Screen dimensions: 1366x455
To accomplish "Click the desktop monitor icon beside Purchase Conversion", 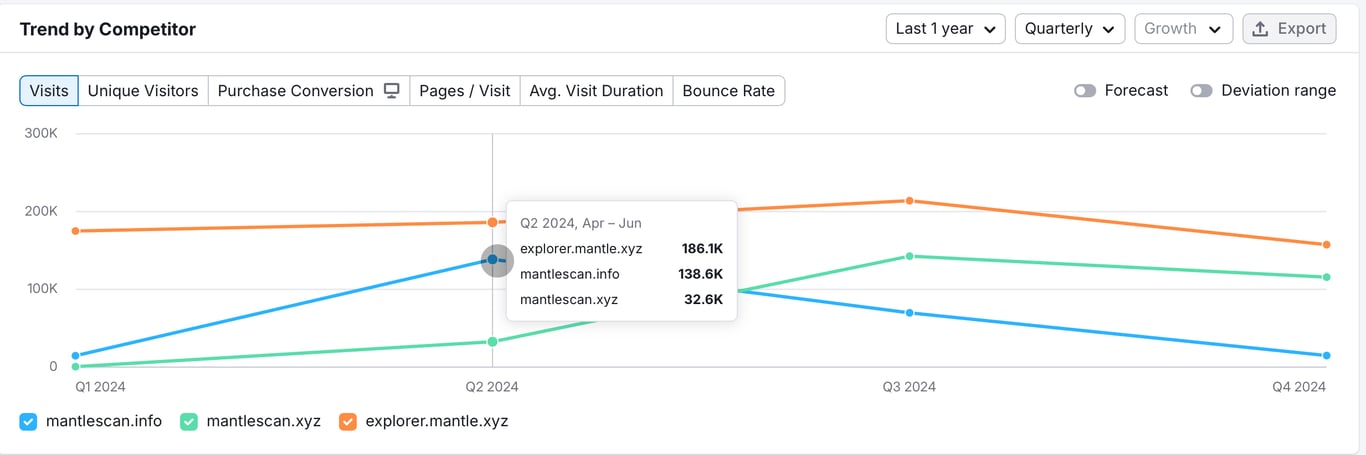I will 392,91.
